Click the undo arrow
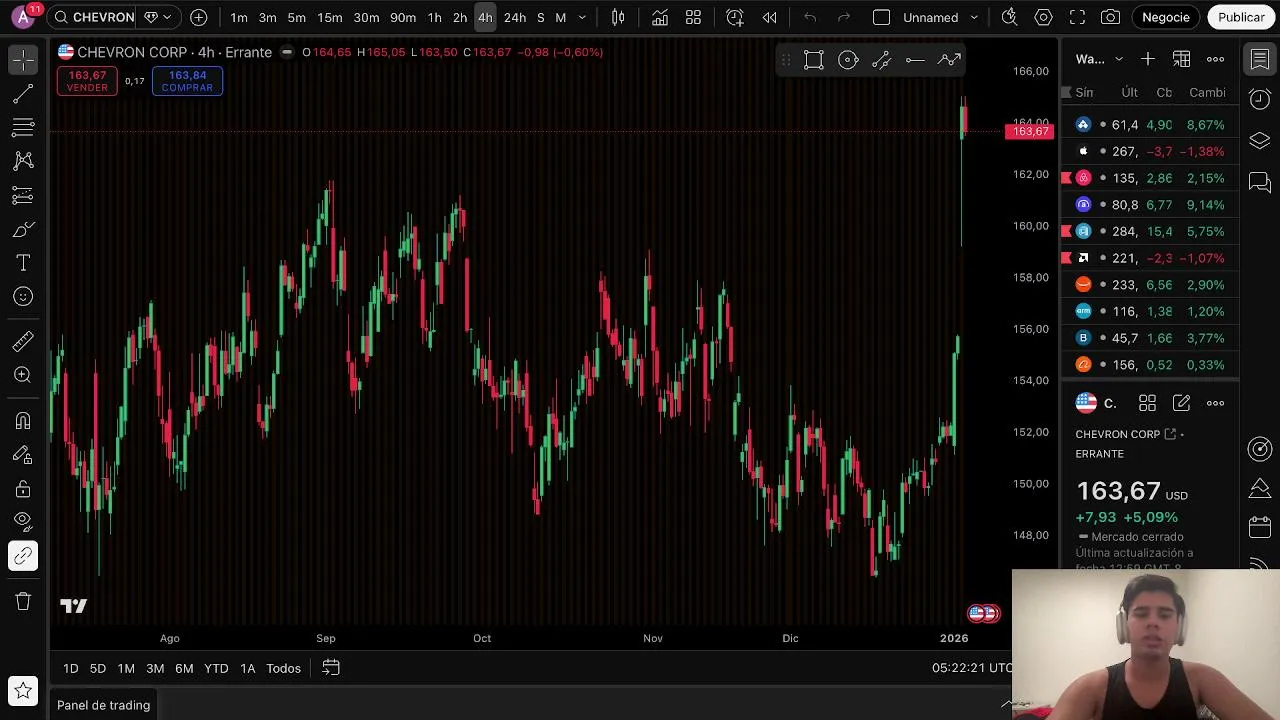This screenshot has height=720, width=1280. (x=810, y=17)
